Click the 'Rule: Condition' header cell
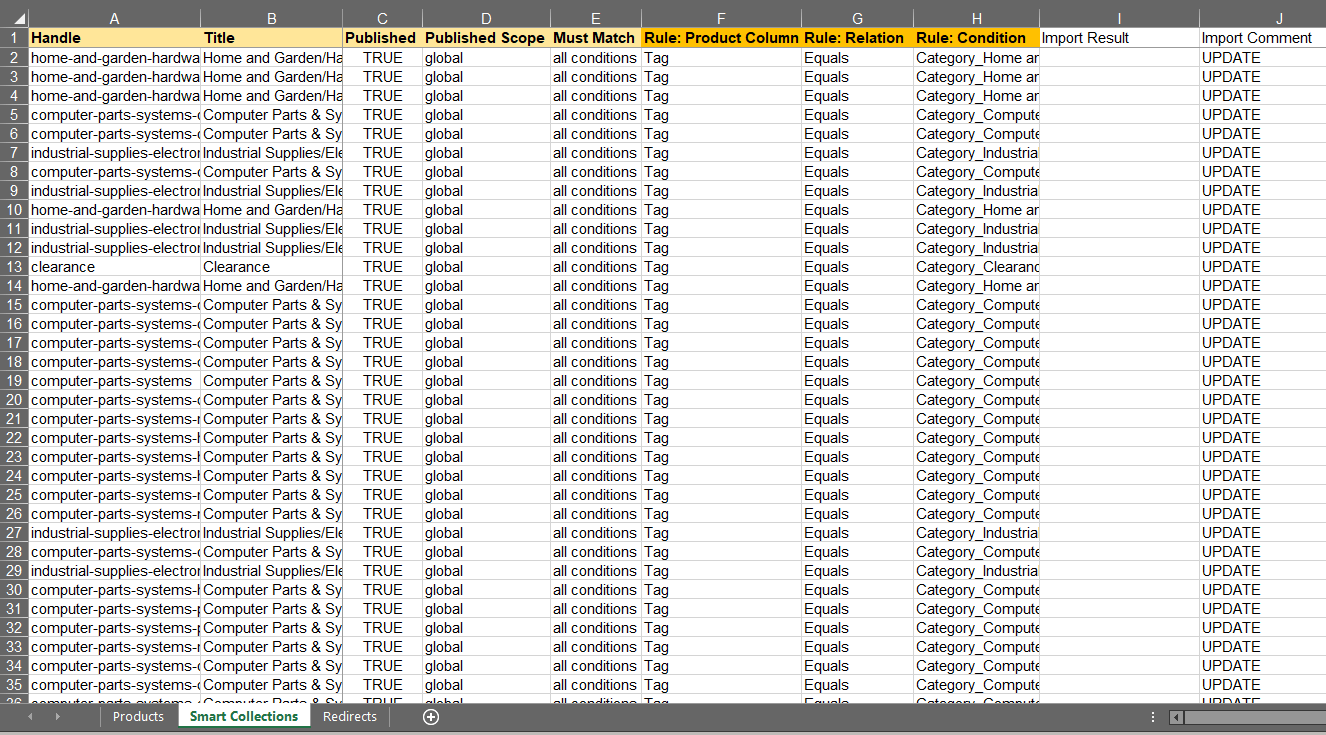This screenshot has width=1326, height=735. click(975, 38)
